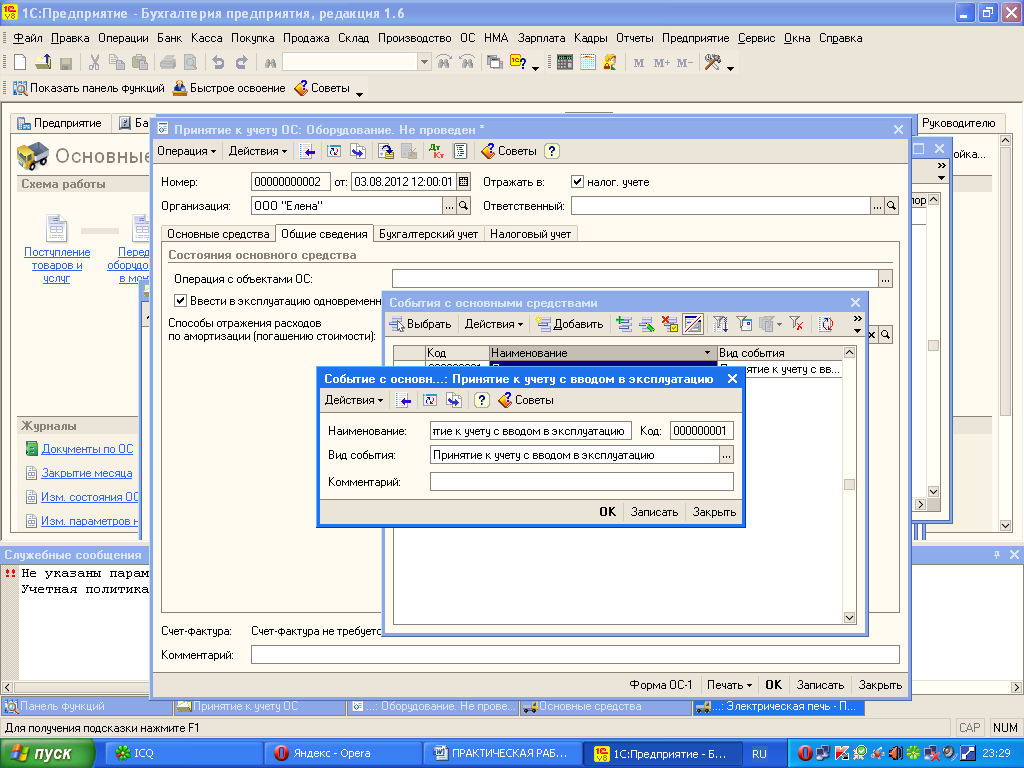
Task: Click the reread icon in event dialog toolbar
Action: [x=430, y=400]
